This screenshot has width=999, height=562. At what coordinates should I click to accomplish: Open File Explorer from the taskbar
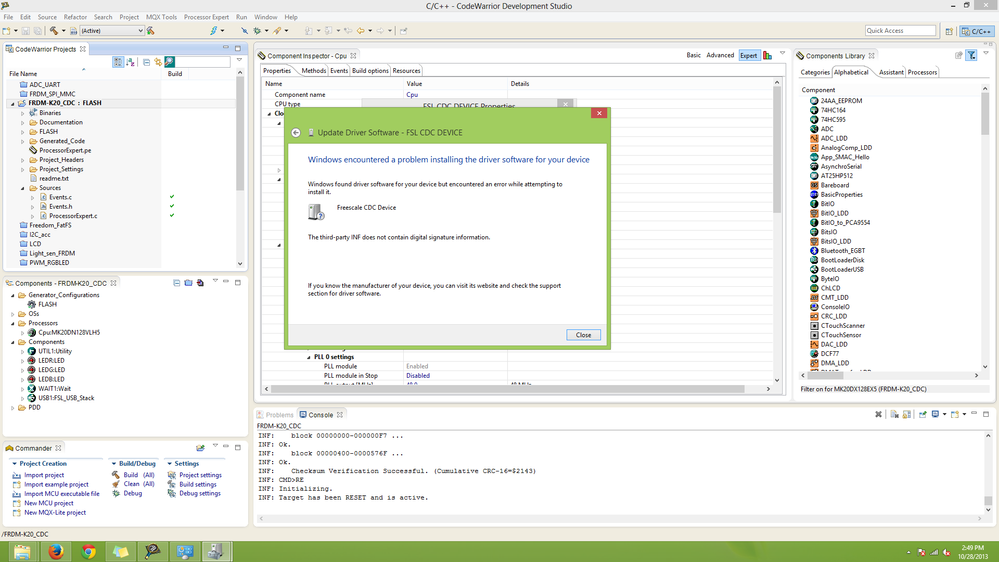[x=22, y=552]
